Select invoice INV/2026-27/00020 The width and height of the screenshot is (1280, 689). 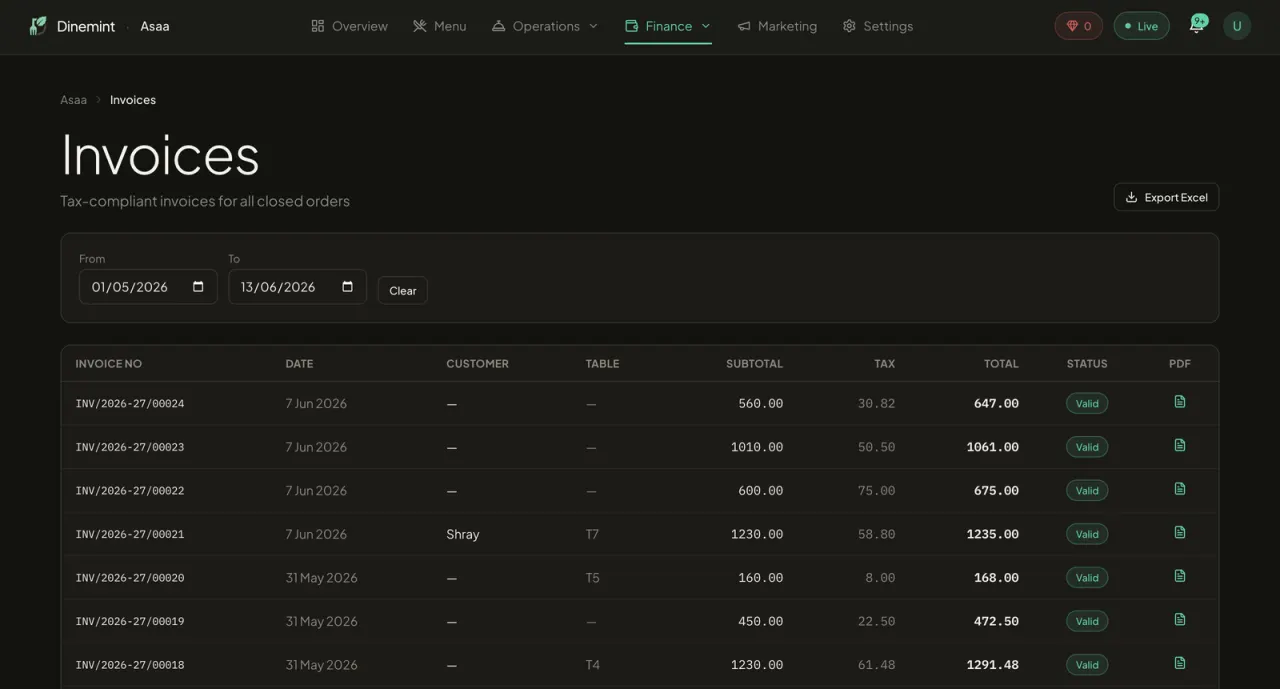coord(130,578)
